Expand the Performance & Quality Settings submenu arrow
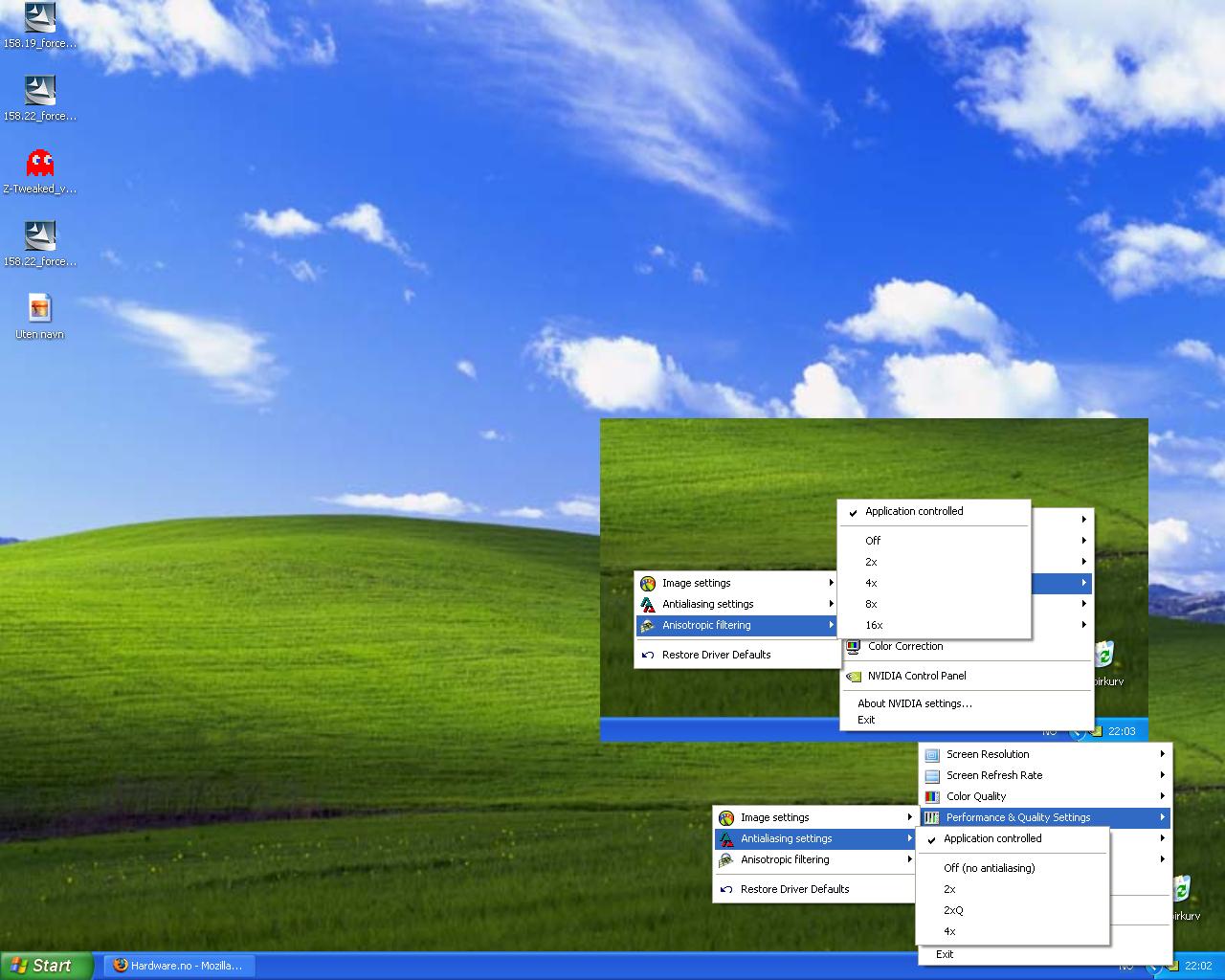Image resolution: width=1225 pixels, height=980 pixels. pyautogui.click(x=1163, y=817)
